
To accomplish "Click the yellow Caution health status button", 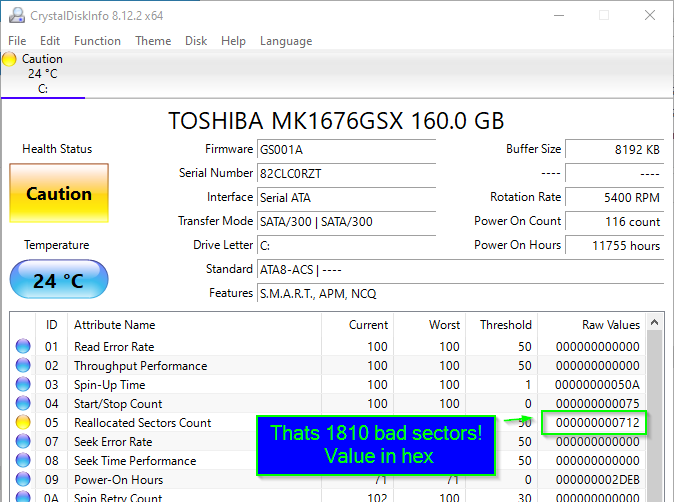I will [x=59, y=193].
